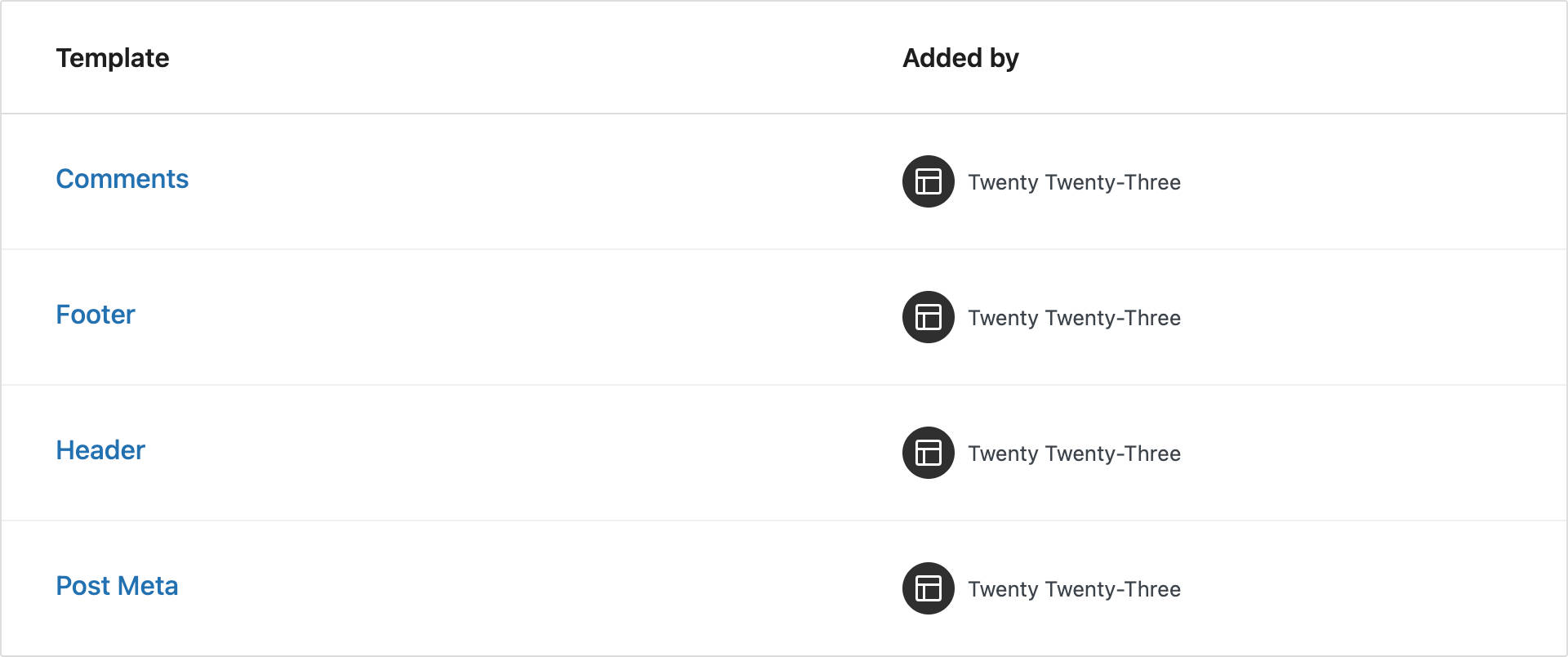Image resolution: width=1568 pixels, height=657 pixels.
Task: Open the Comments template
Action: tap(122, 179)
